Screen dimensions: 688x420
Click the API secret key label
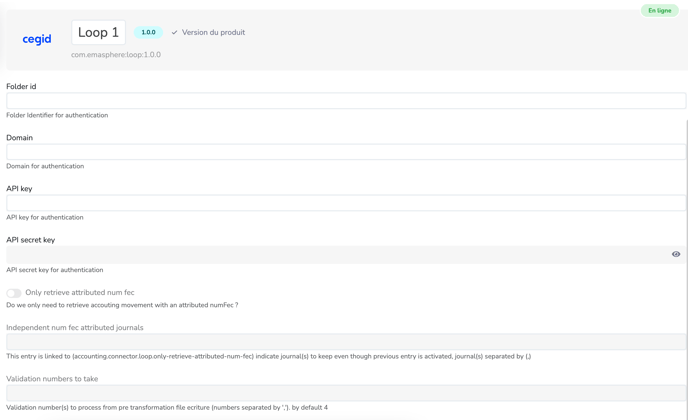31,240
